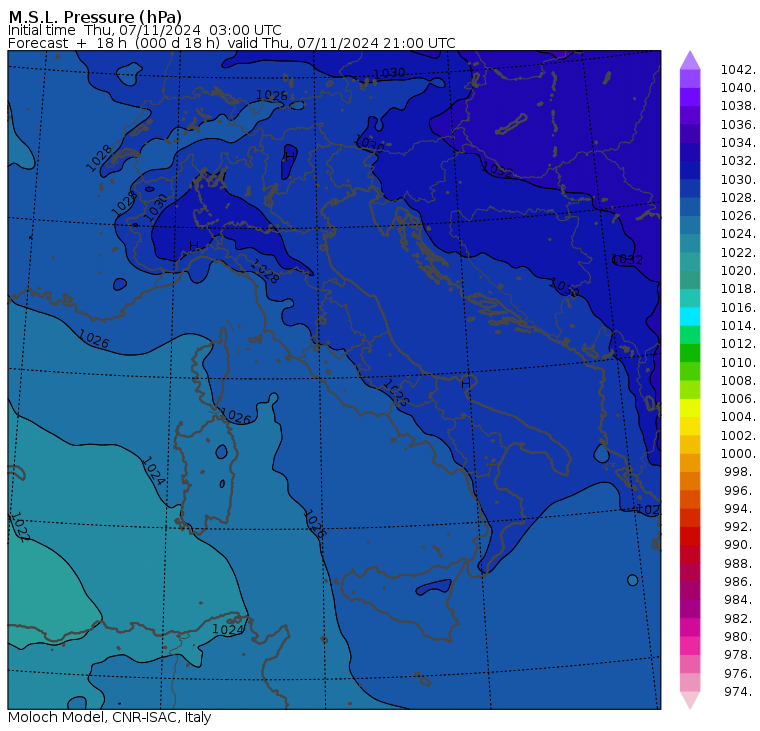The image size is (760, 731).
Task: Click the 'M.S.L. Pressure (hPa)' title
Action: point(95,17)
